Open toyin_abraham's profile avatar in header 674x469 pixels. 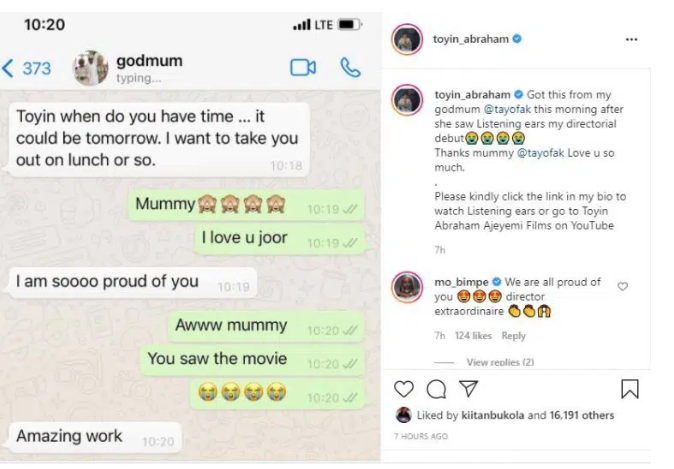click(407, 40)
